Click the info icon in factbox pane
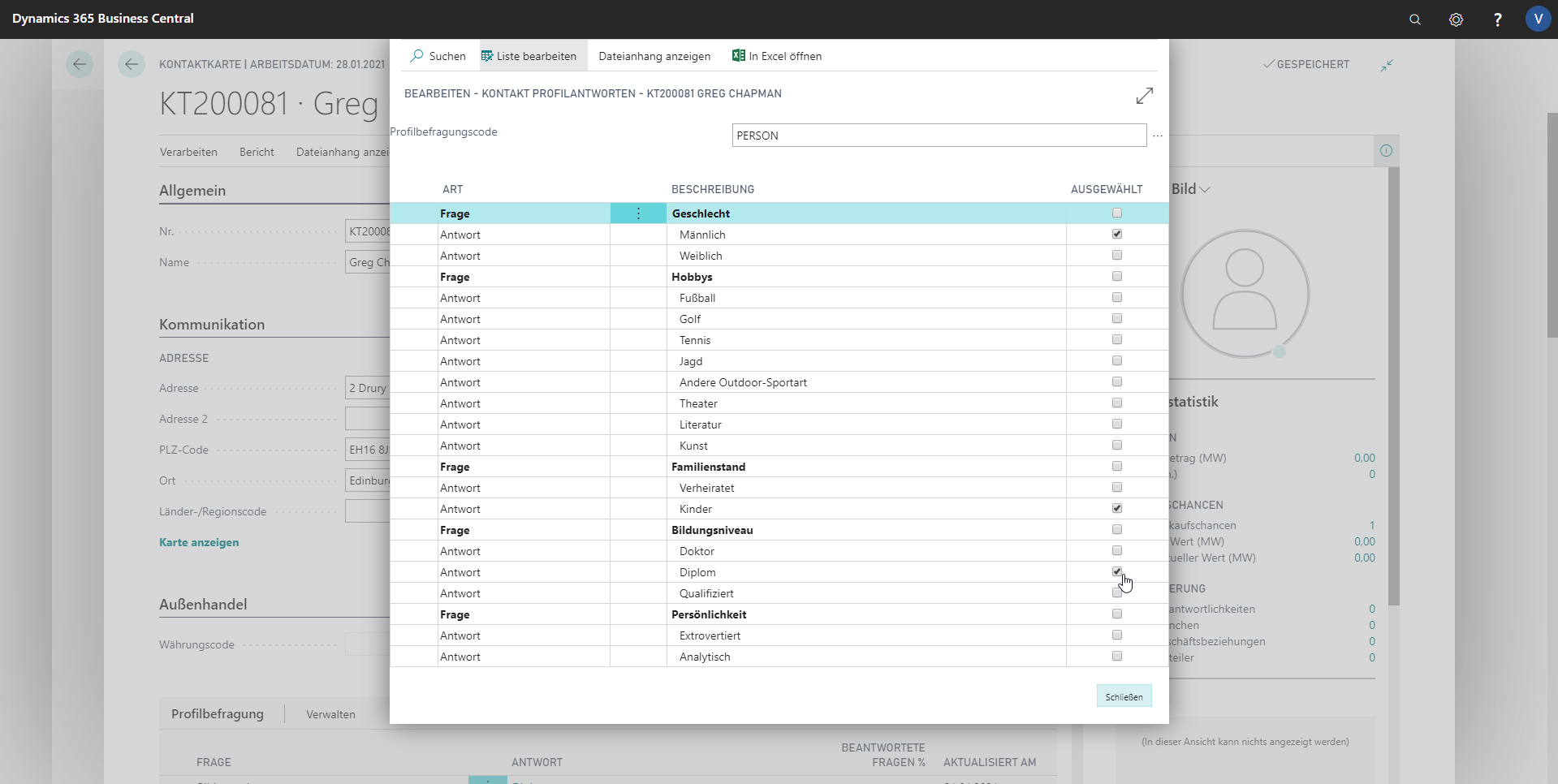 [x=1386, y=151]
